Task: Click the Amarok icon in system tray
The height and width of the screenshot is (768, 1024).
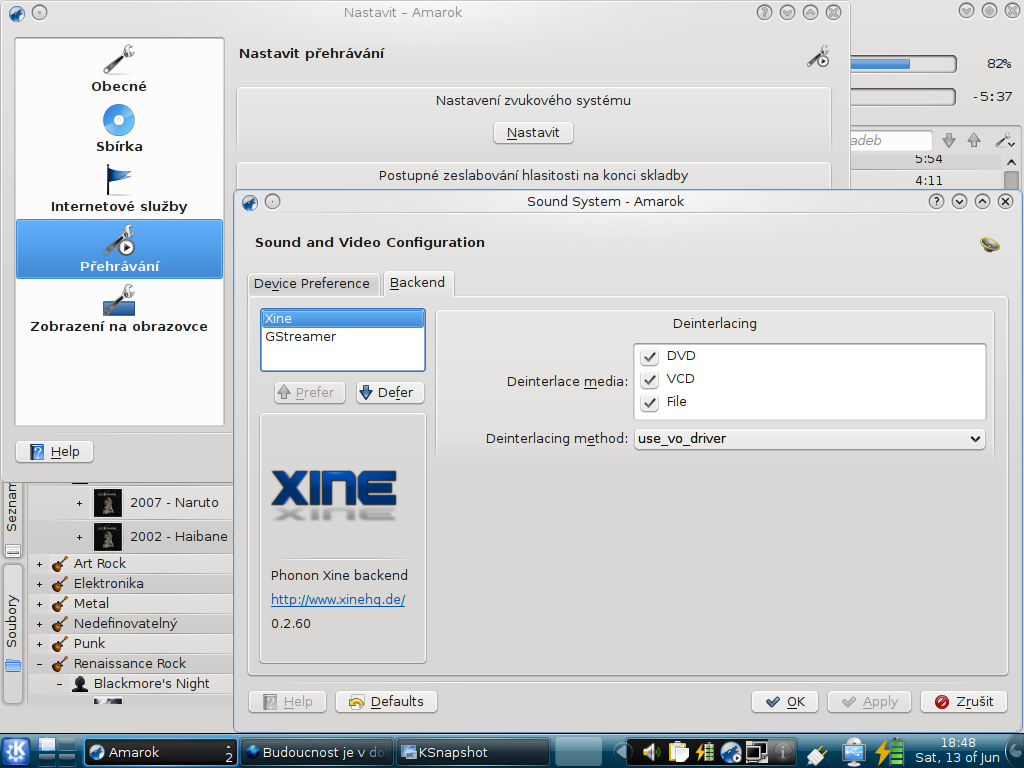Action: point(731,752)
